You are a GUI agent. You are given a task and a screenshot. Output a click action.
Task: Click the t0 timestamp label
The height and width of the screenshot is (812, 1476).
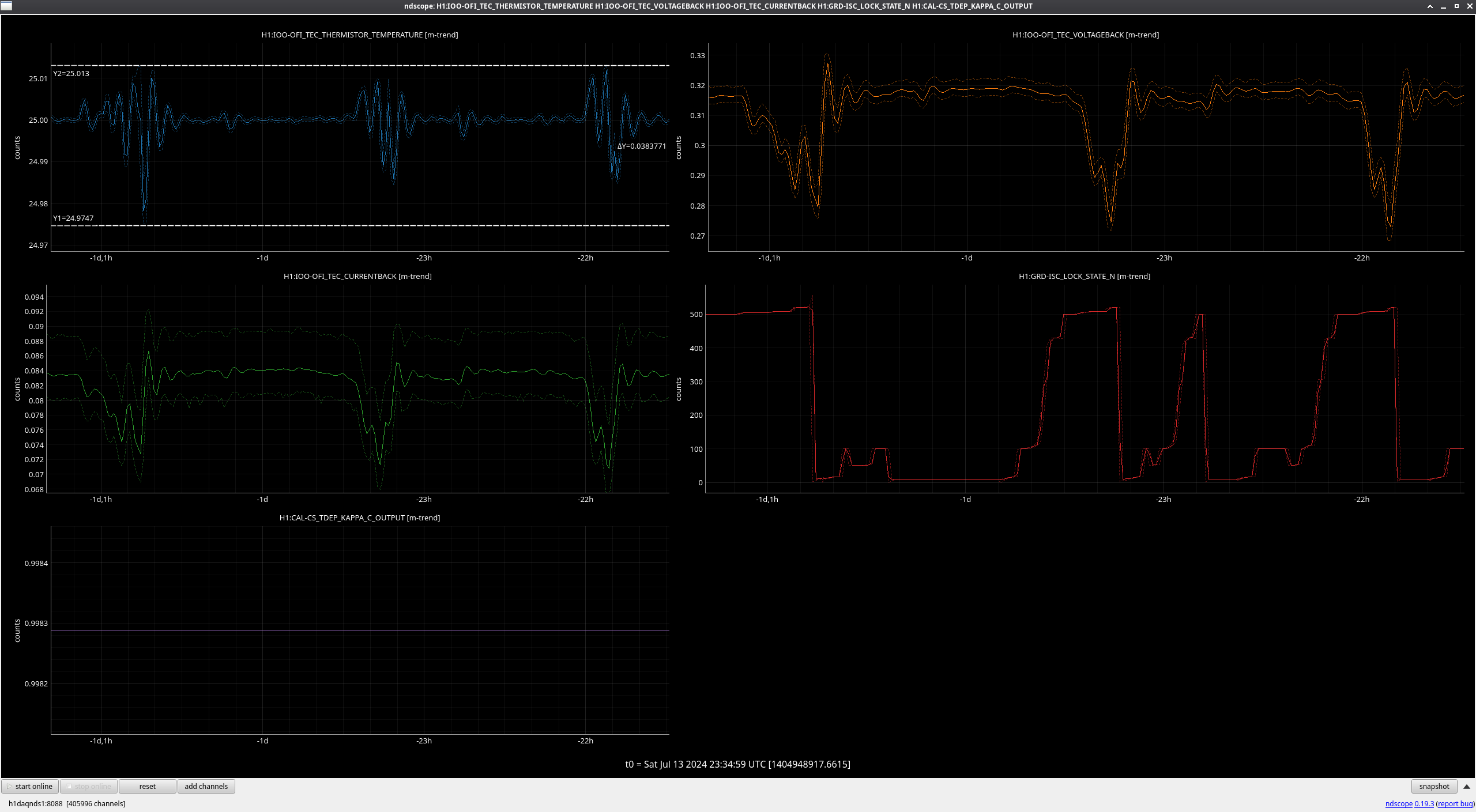point(738,764)
